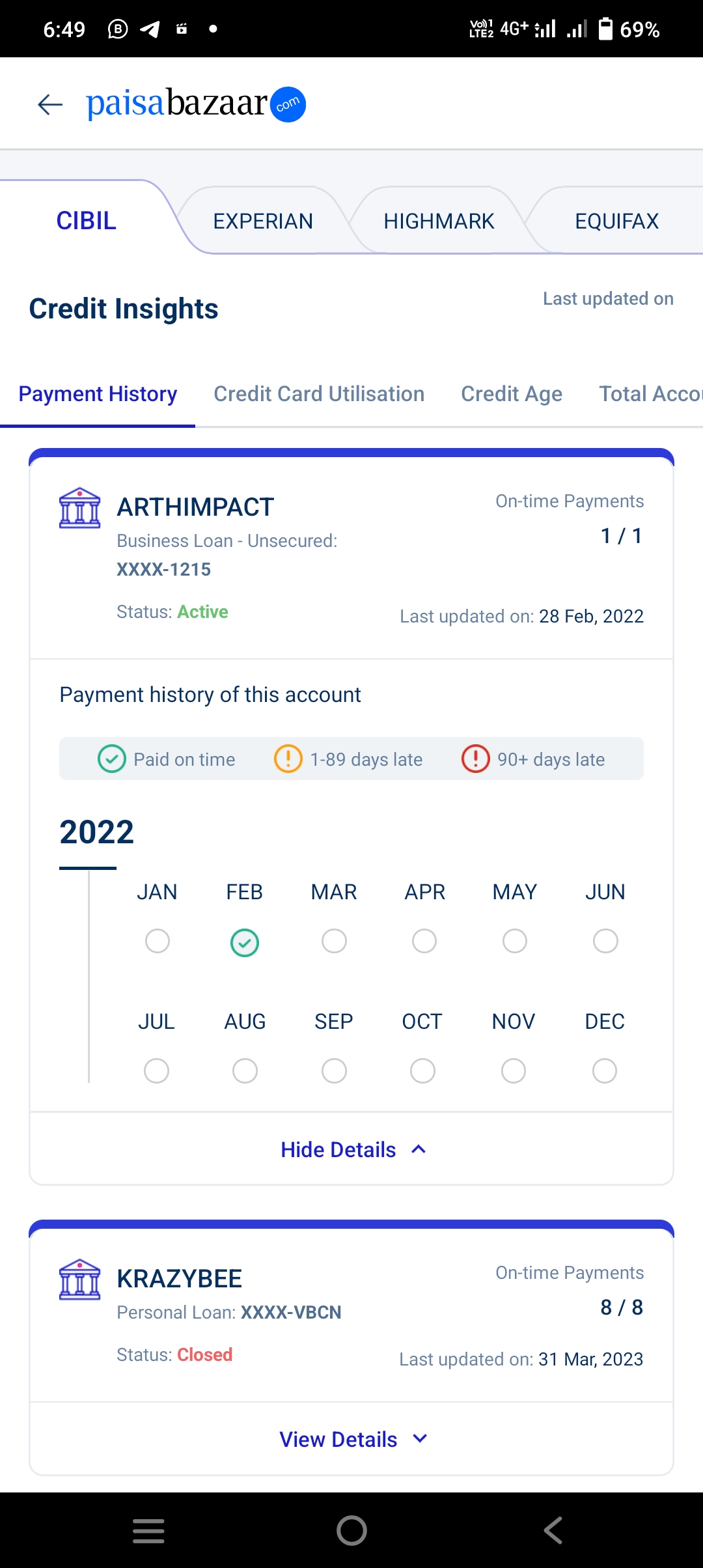Open the Credit Card Utilisation section

(319, 394)
